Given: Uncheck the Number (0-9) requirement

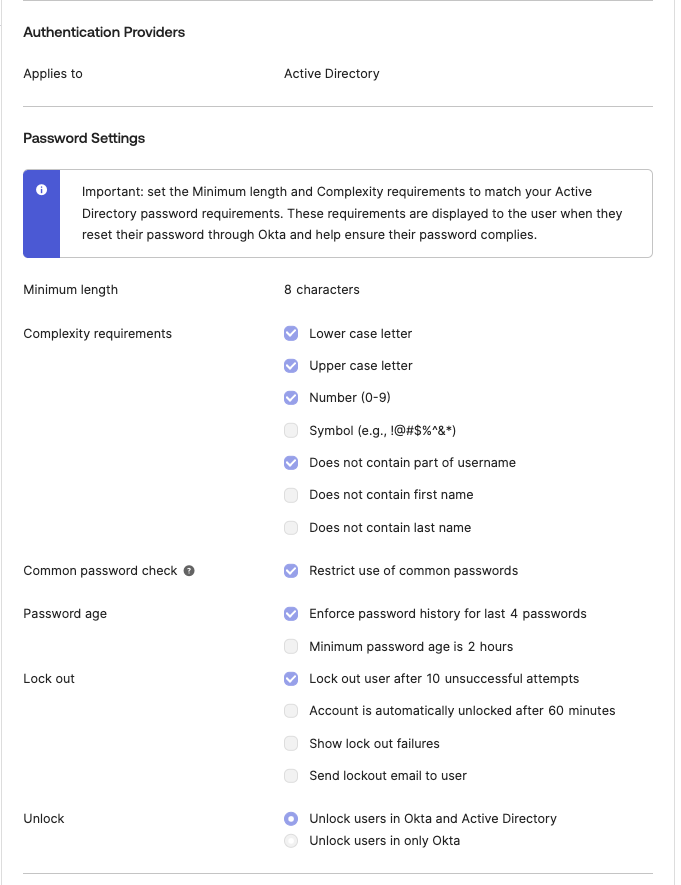Looking at the screenshot, I should tap(290, 397).
